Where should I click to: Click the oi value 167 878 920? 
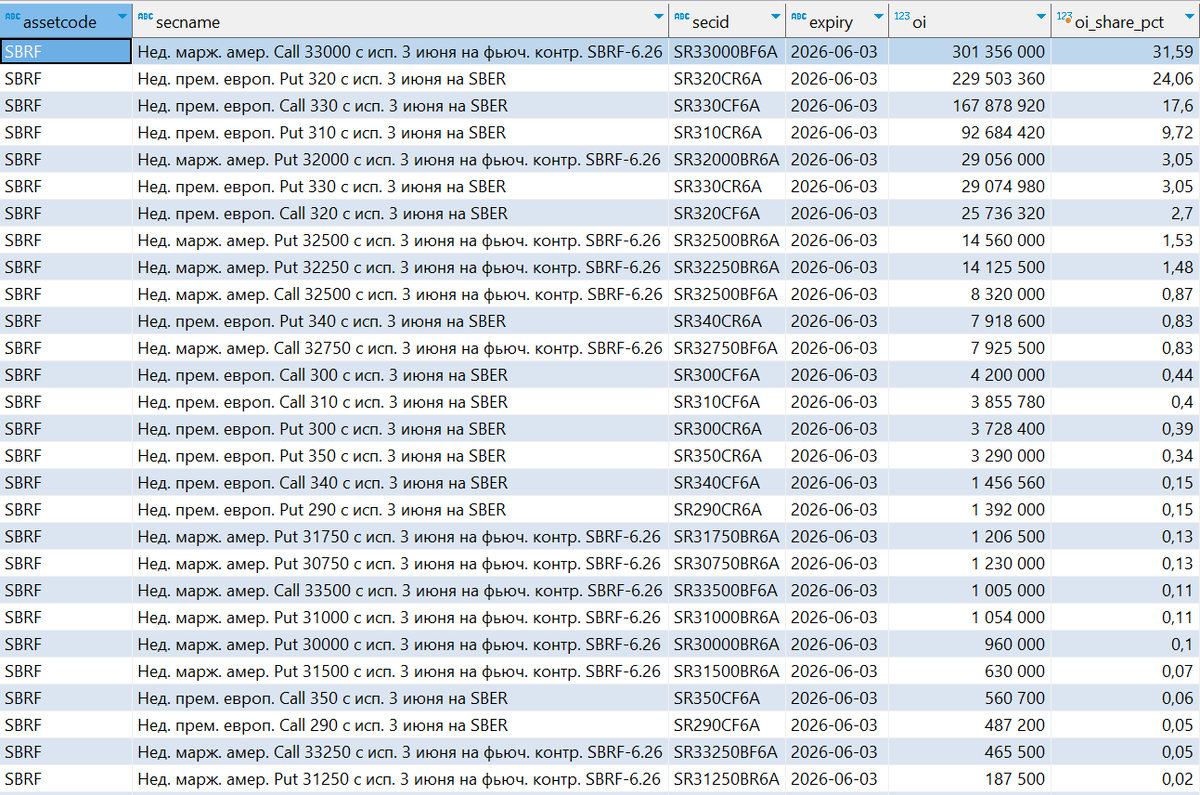tap(999, 105)
